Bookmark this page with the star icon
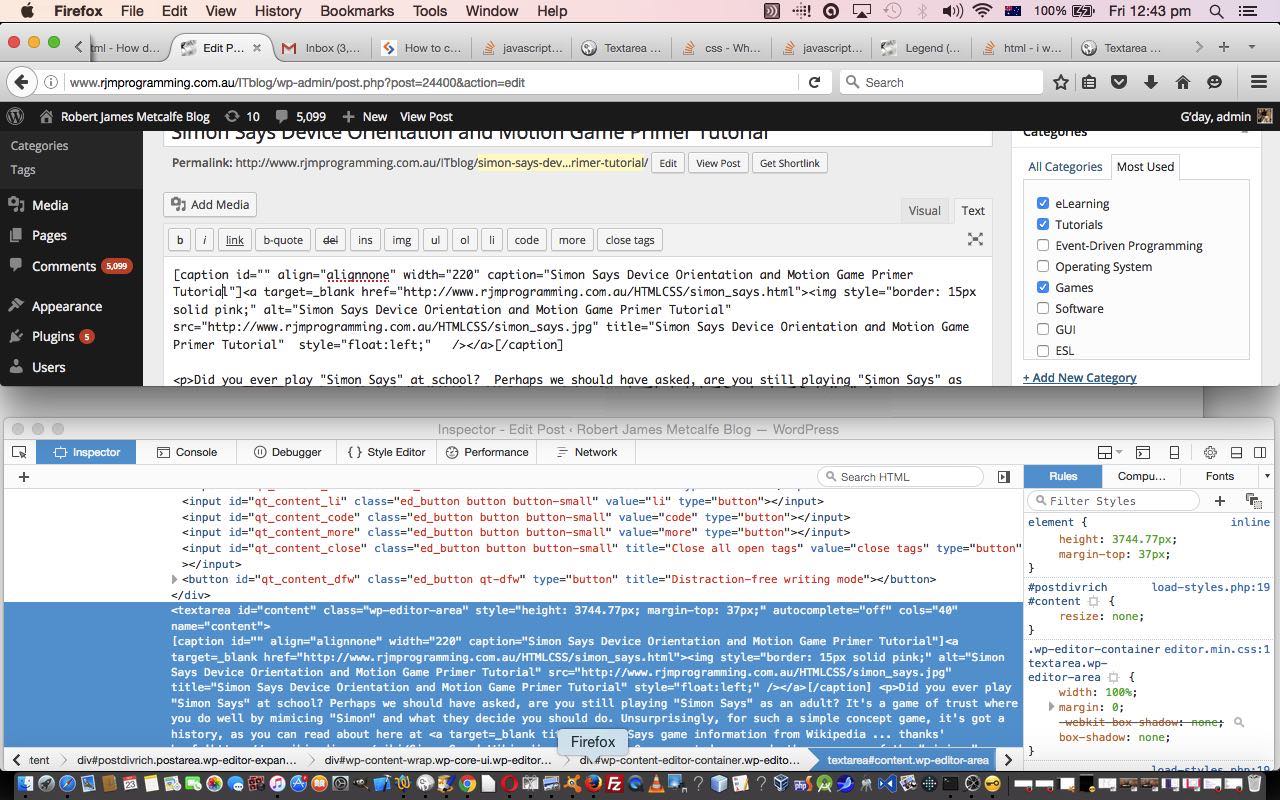The width and height of the screenshot is (1280, 800). coord(1061,82)
